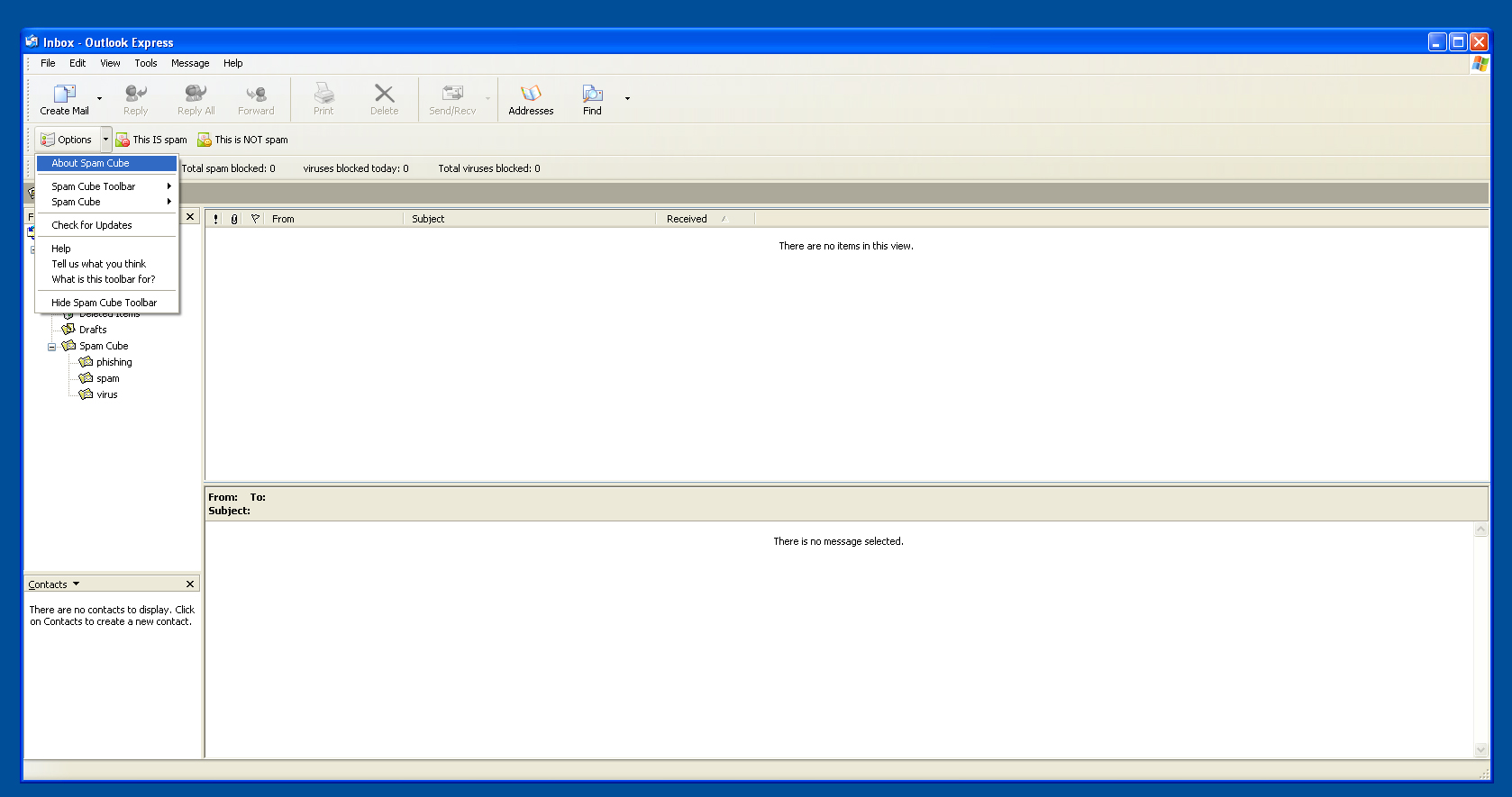Sort messages by Subject column header
Image resolution: width=1512 pixels, height=797 pixels.
[529, 219]
